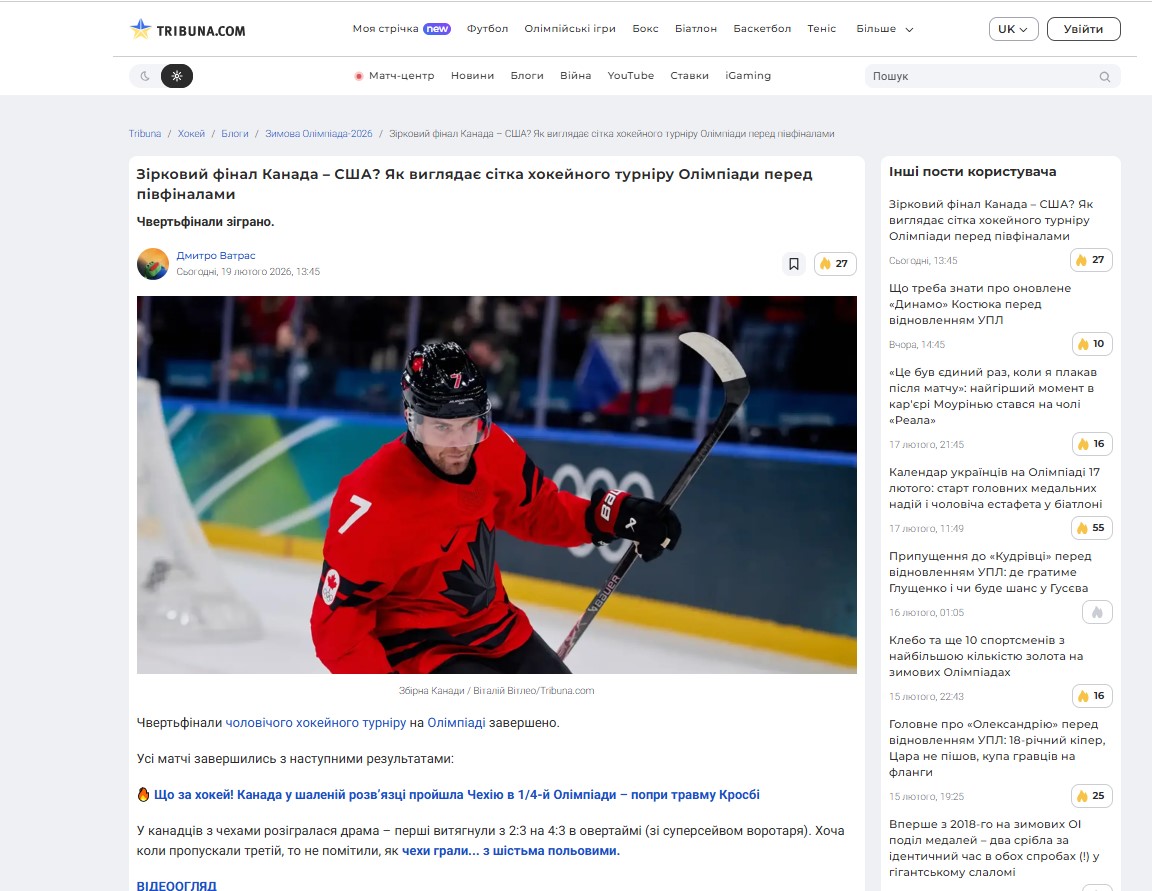The width and height of the screenshot is (1152, 891).
Task: Open the Бокс section
Action: coord(645,29)
